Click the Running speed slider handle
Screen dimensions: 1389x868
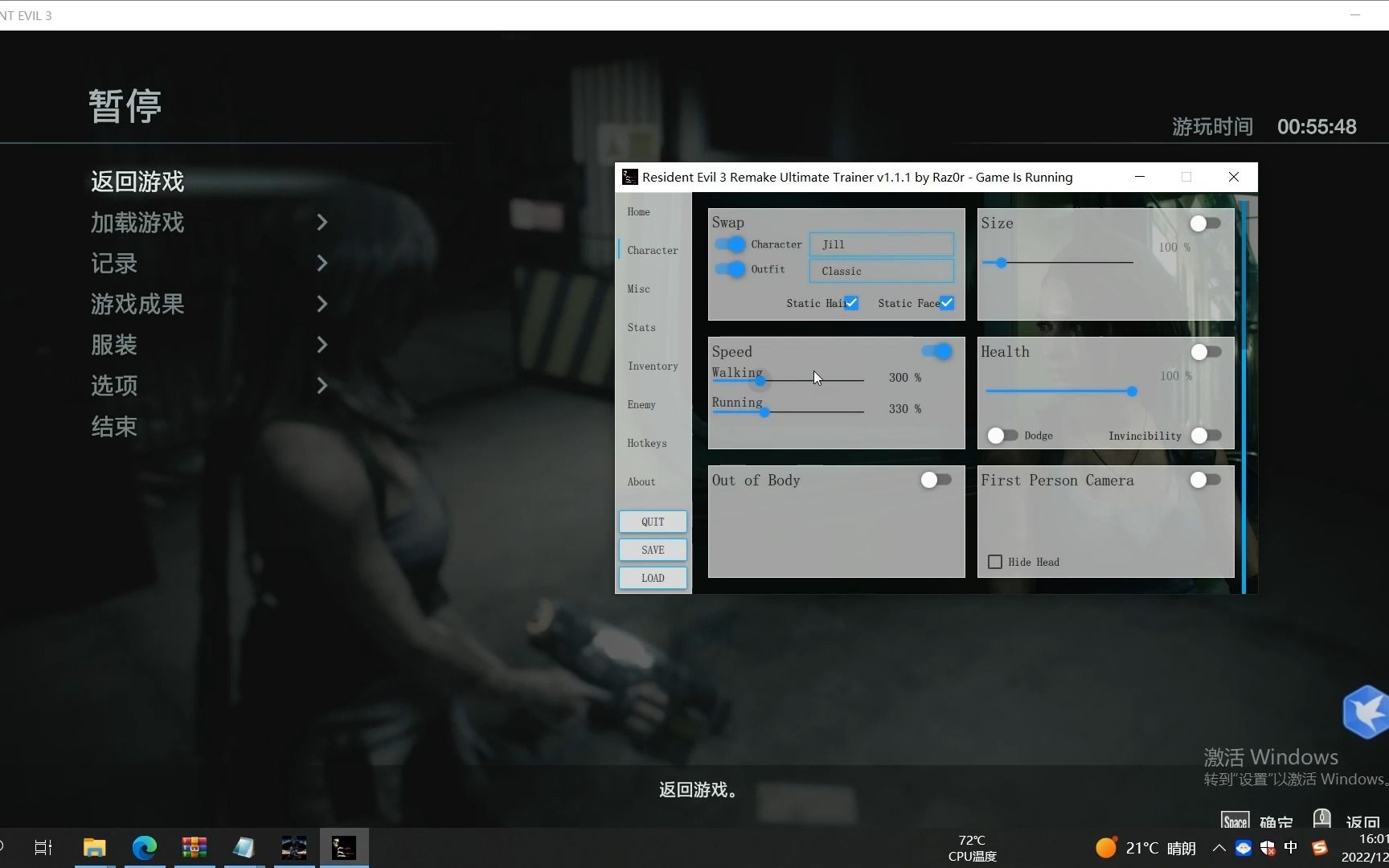765,411
